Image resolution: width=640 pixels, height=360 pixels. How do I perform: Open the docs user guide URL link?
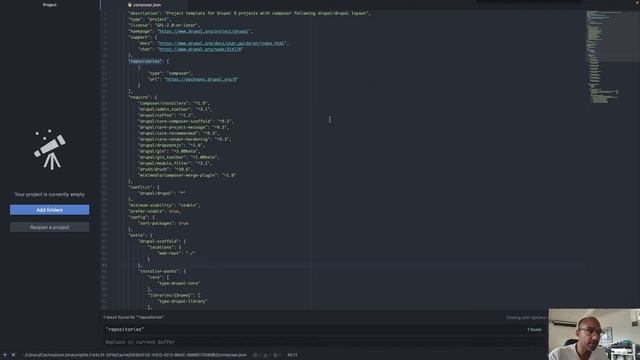tap(221, 43)
